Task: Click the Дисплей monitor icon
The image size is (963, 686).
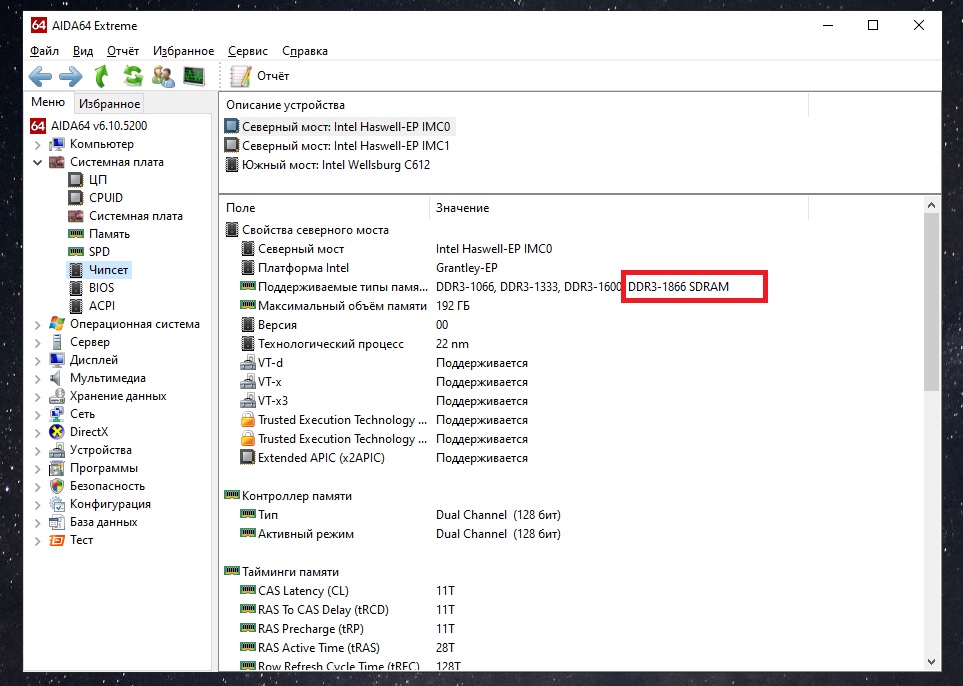Action: (x=57, y=360)
